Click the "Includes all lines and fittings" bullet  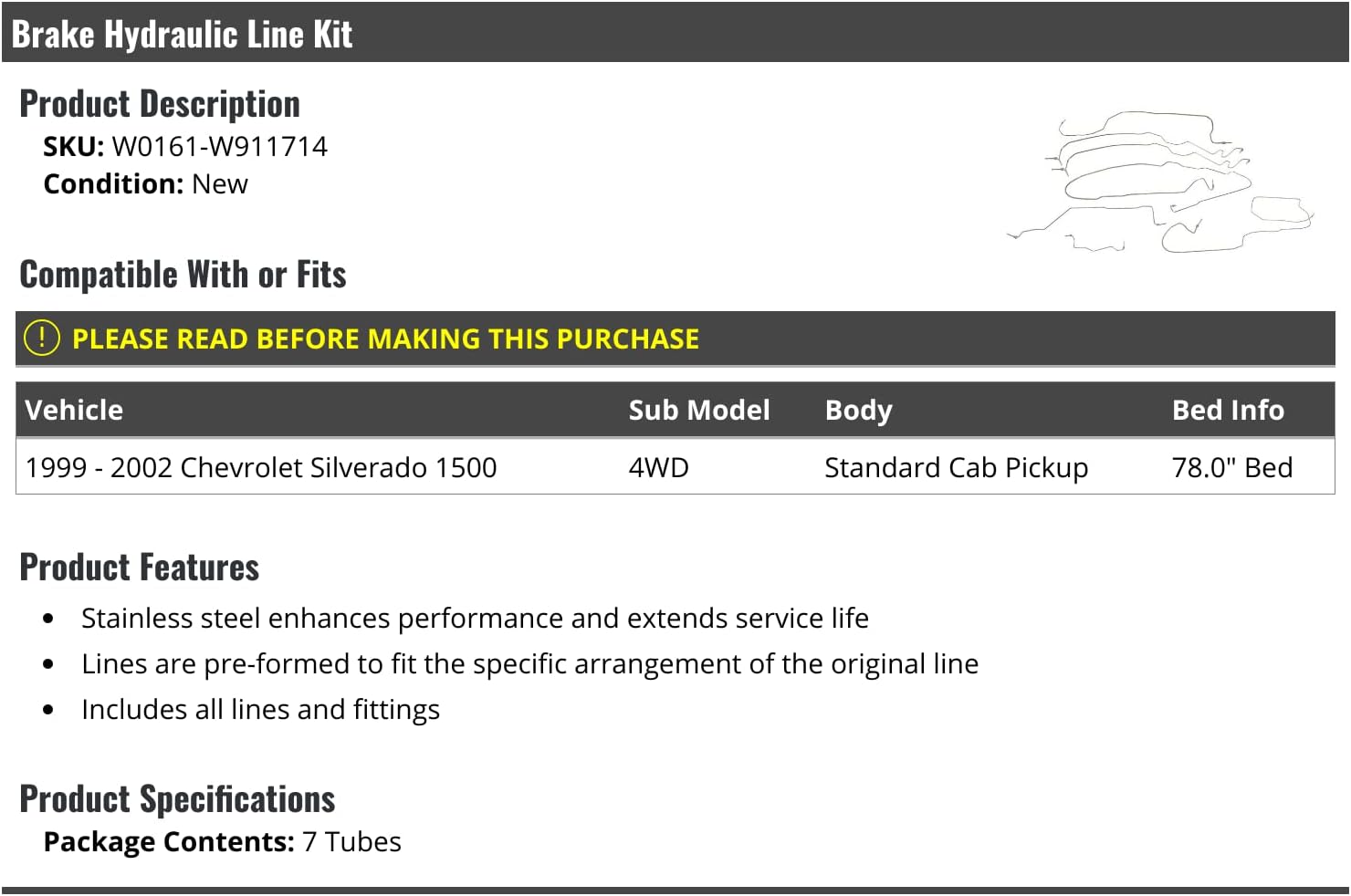[x=260, y=710]
